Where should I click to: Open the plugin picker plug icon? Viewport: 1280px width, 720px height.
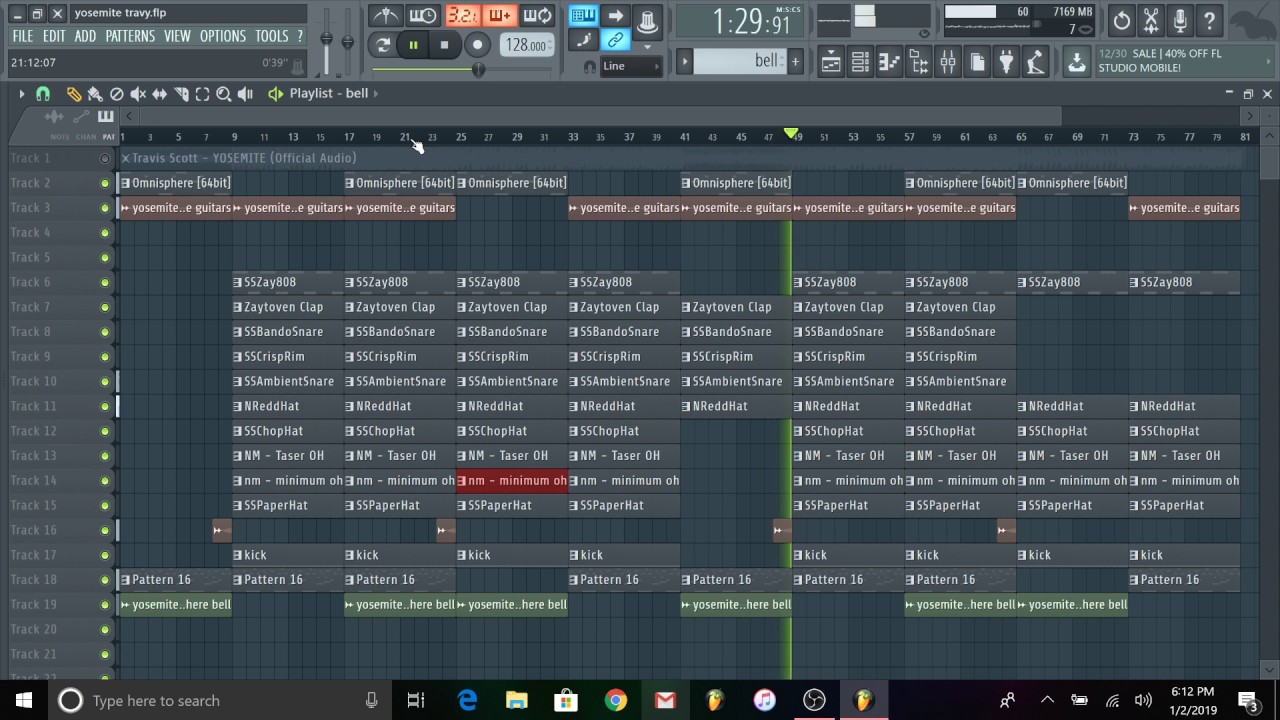(x=1006, y=62)
